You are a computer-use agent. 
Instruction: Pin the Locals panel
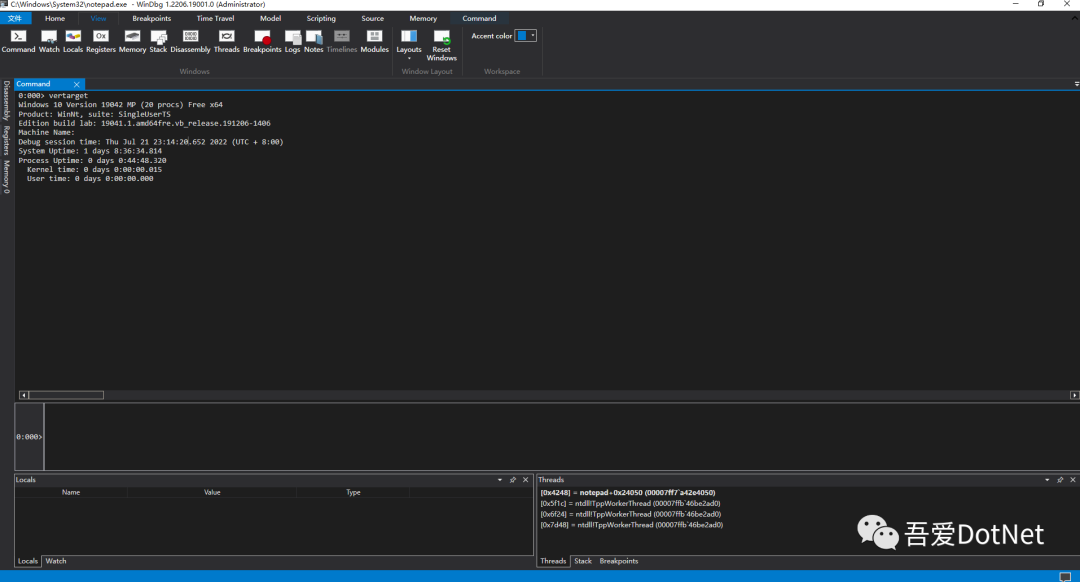(x=512, y=480)
